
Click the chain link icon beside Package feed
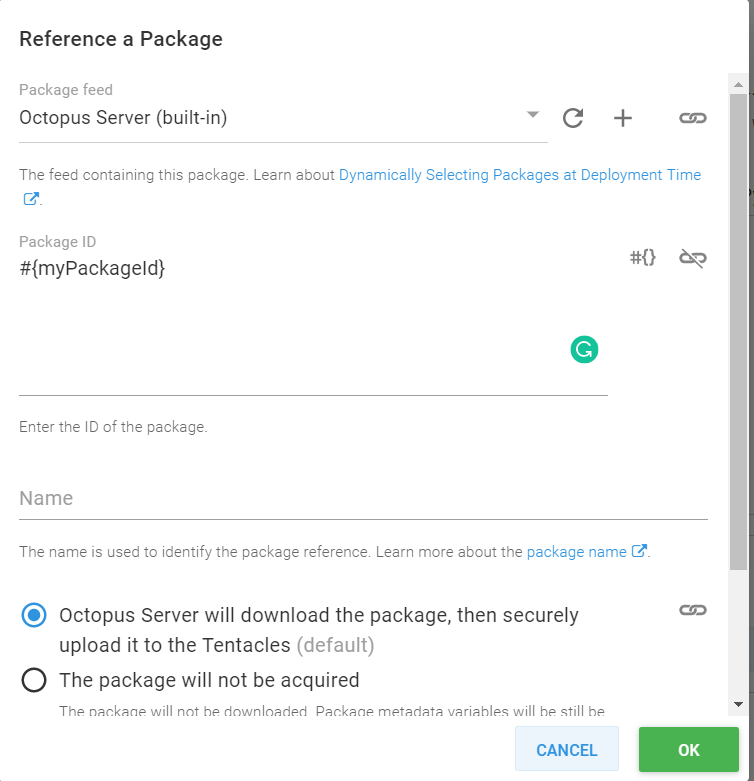[x=693, y=118]
